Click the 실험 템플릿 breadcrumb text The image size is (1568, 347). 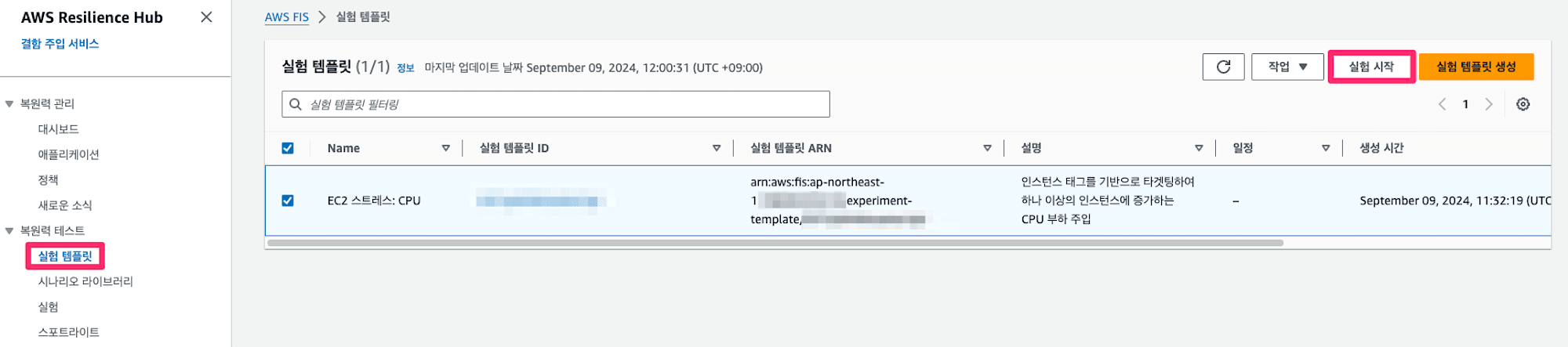[363, 17]
